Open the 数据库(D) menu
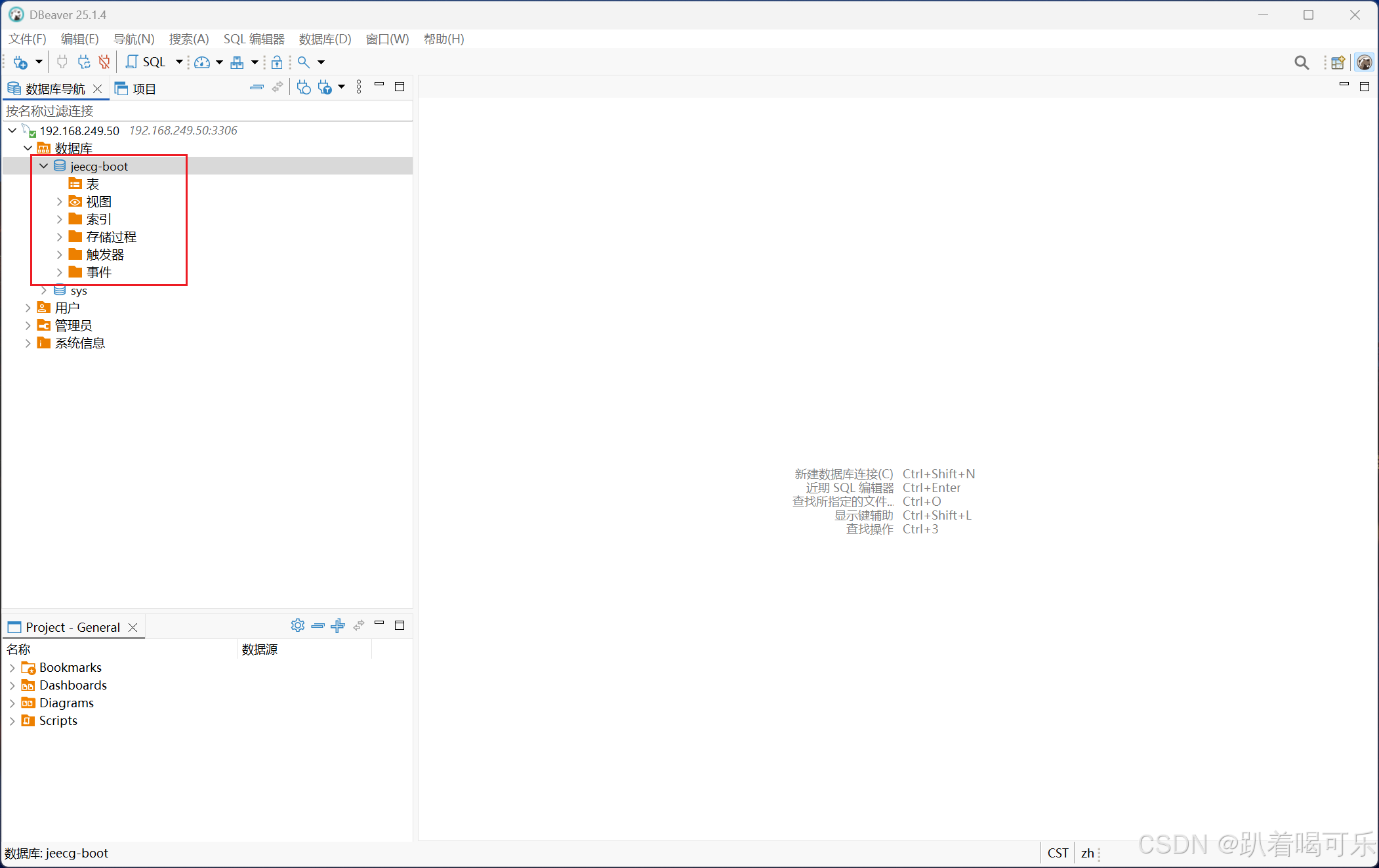 pos(325,39)
